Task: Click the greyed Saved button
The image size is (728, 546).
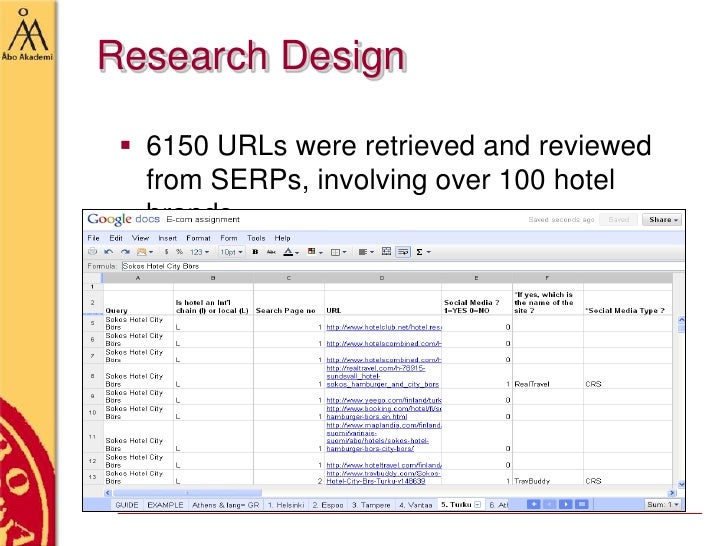Action: pos(618,220)
